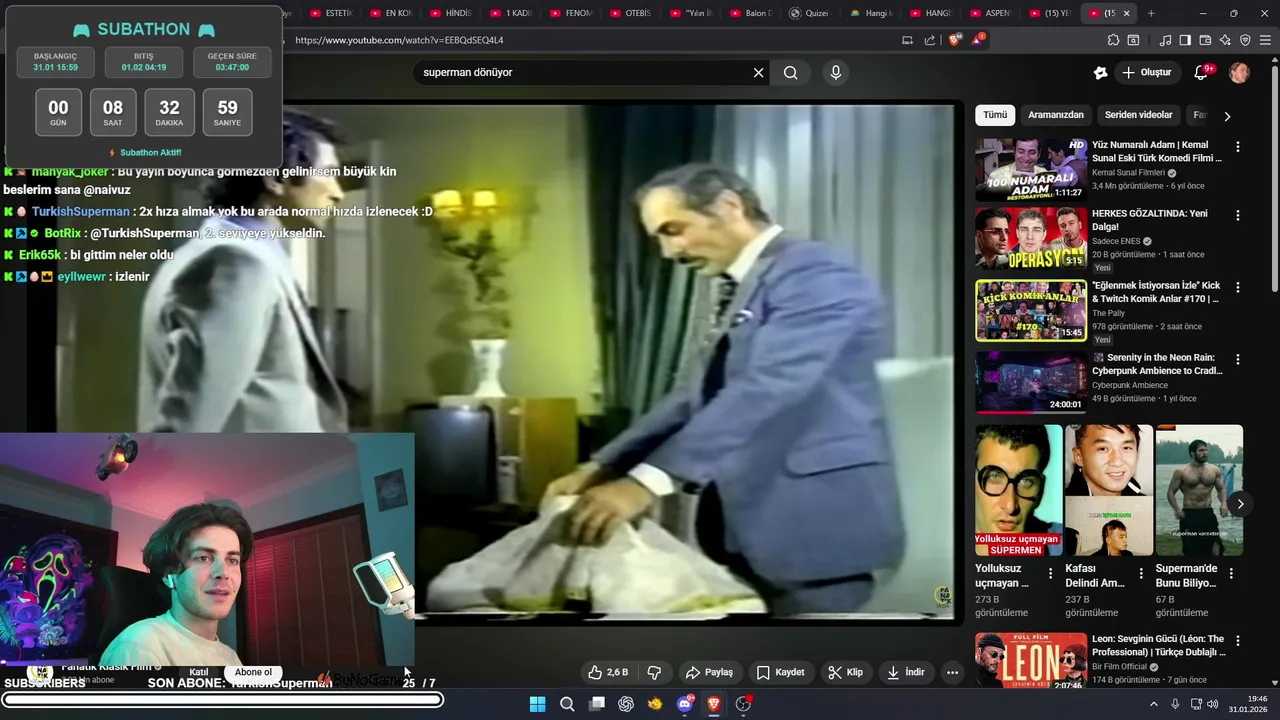Open the Leon full film thumbnail
Image resolution: width=1280 pixels, height=720 pixels.
pos(1031,660)
